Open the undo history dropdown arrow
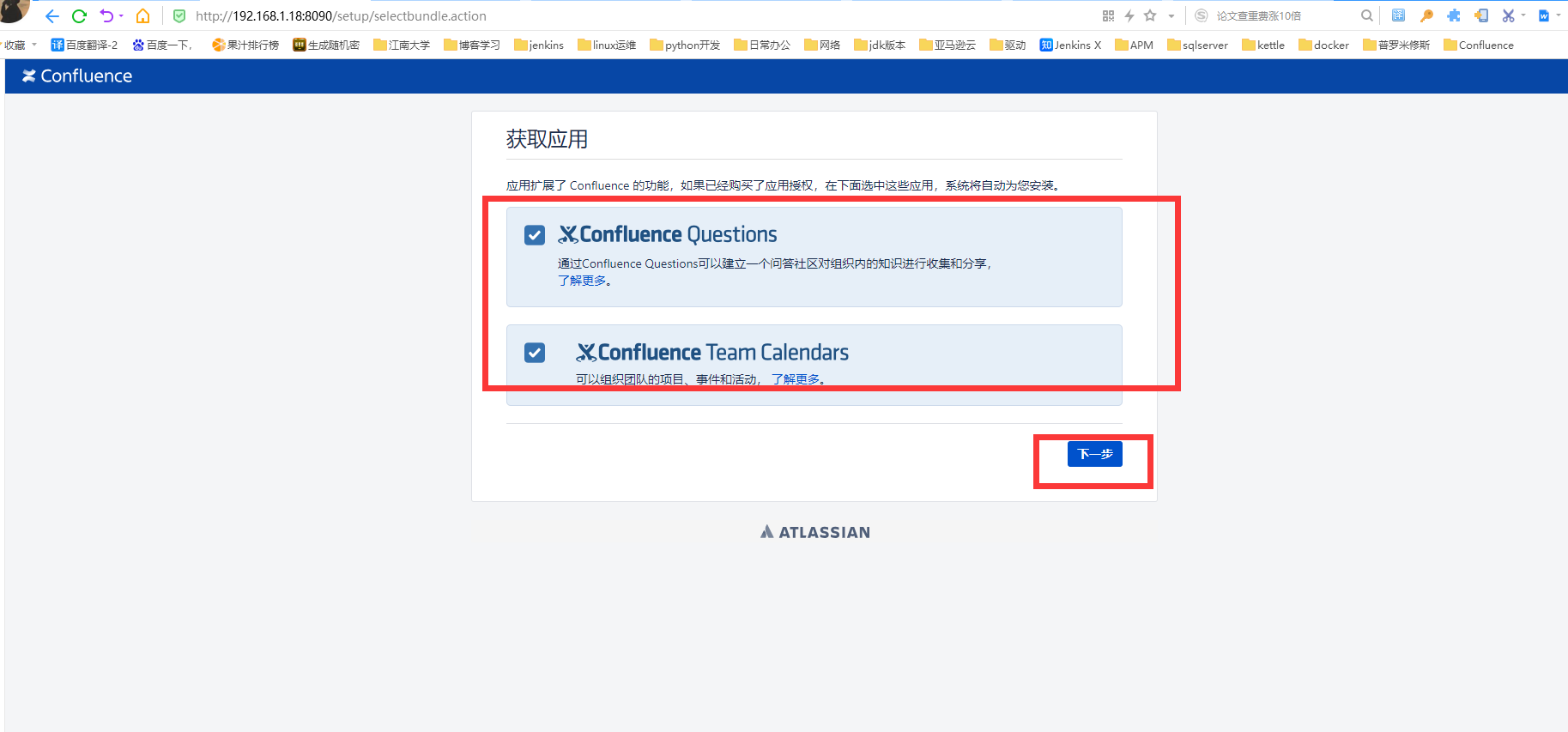The width and height of the screenshot is (1568, 732). coord(121,15)
